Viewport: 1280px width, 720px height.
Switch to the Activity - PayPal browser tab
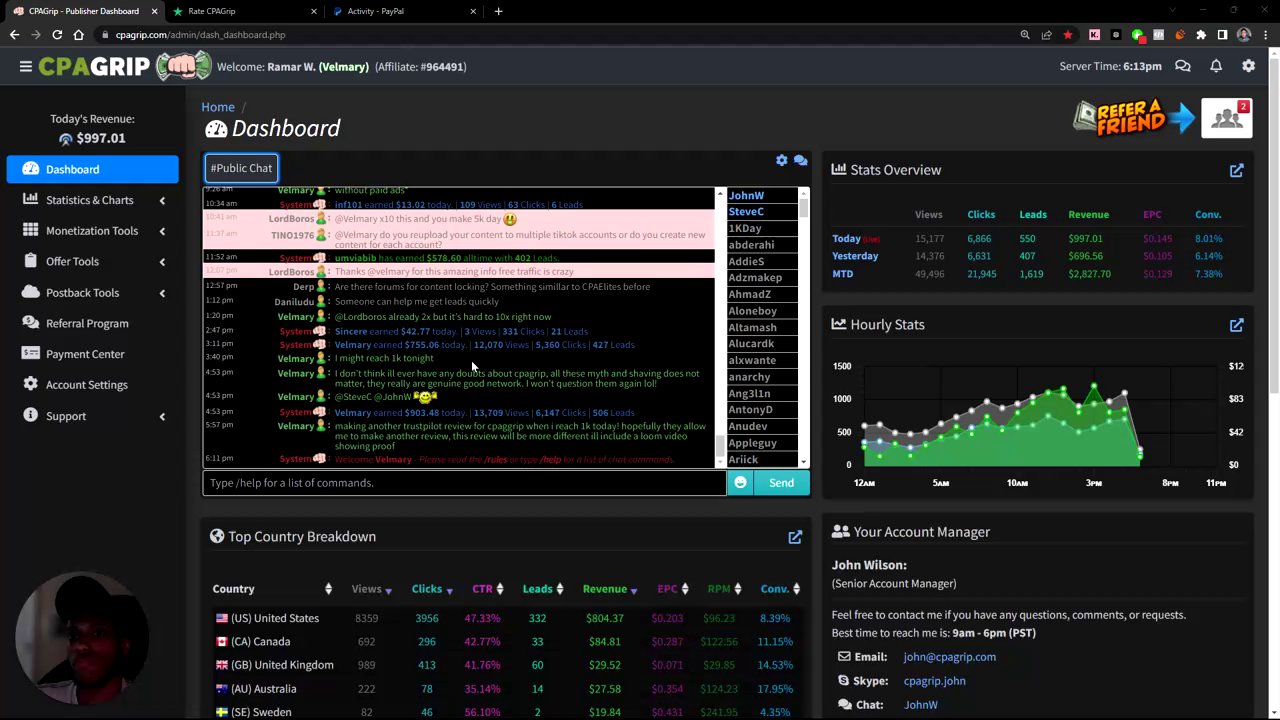(x=400, y=11)
